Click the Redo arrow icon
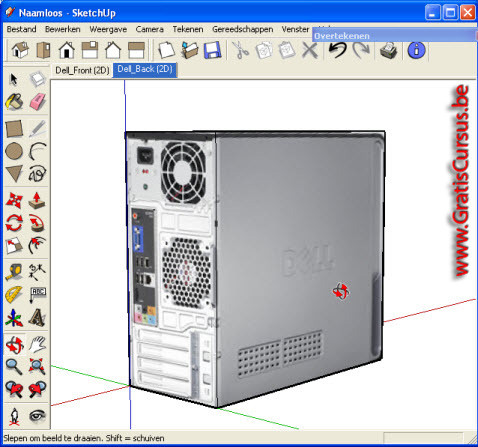Viewport: 478px width, 447px height. pyautogui.click(x=361, y=50)
